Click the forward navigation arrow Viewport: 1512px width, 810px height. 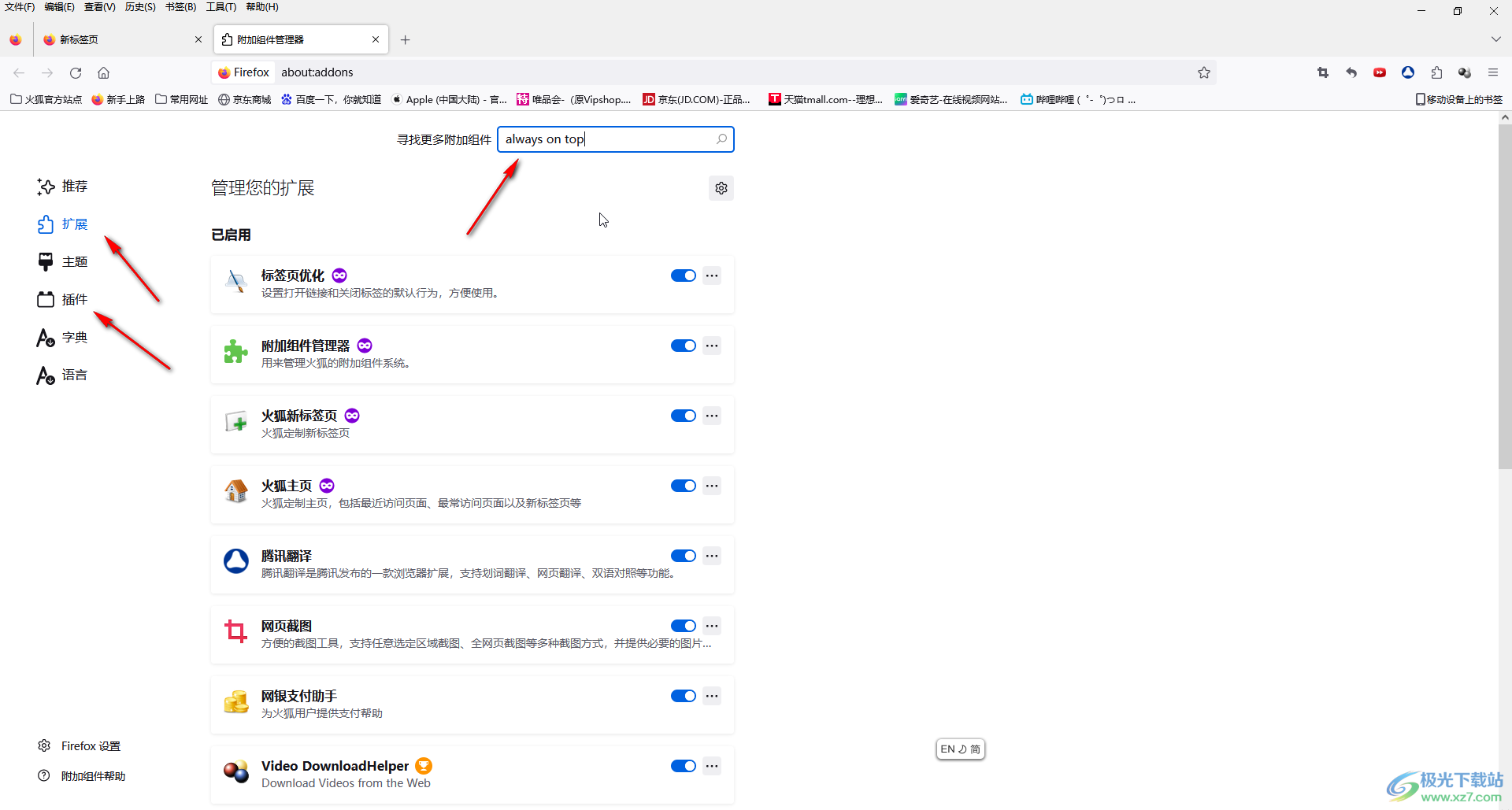point(47,72)
